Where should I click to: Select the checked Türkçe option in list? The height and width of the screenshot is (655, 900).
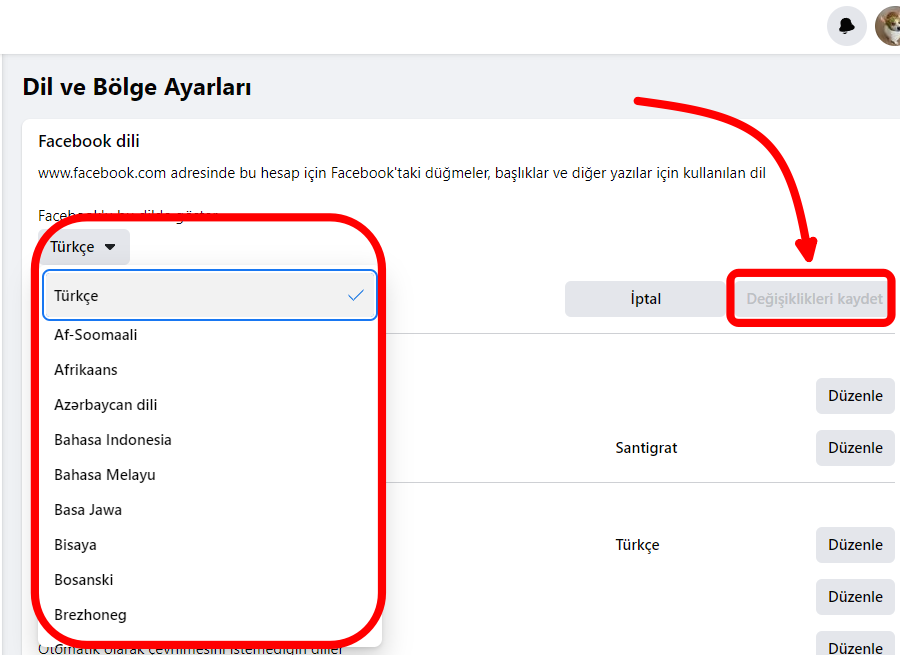(210, 296)
